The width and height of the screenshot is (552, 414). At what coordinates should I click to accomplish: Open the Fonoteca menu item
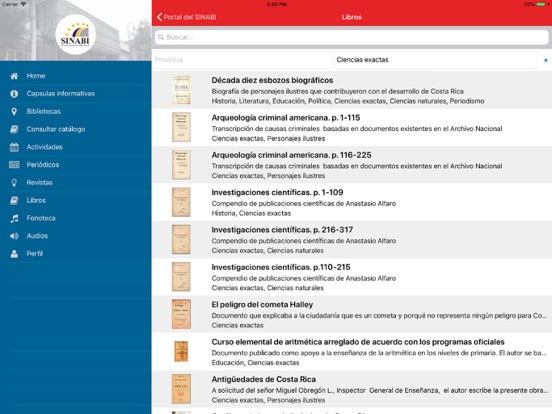[76, 218]
